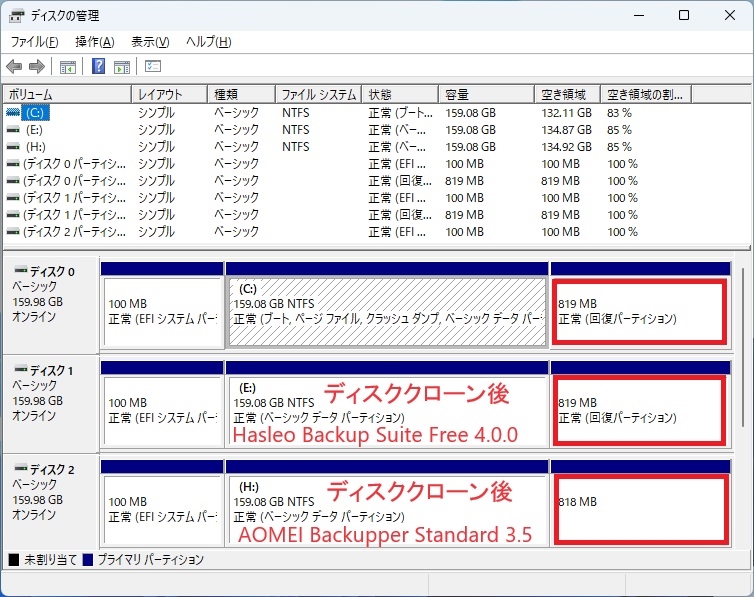The image size is (754, 597).
Task: Sort by the 容量 column header
Action: coord(487,94)
